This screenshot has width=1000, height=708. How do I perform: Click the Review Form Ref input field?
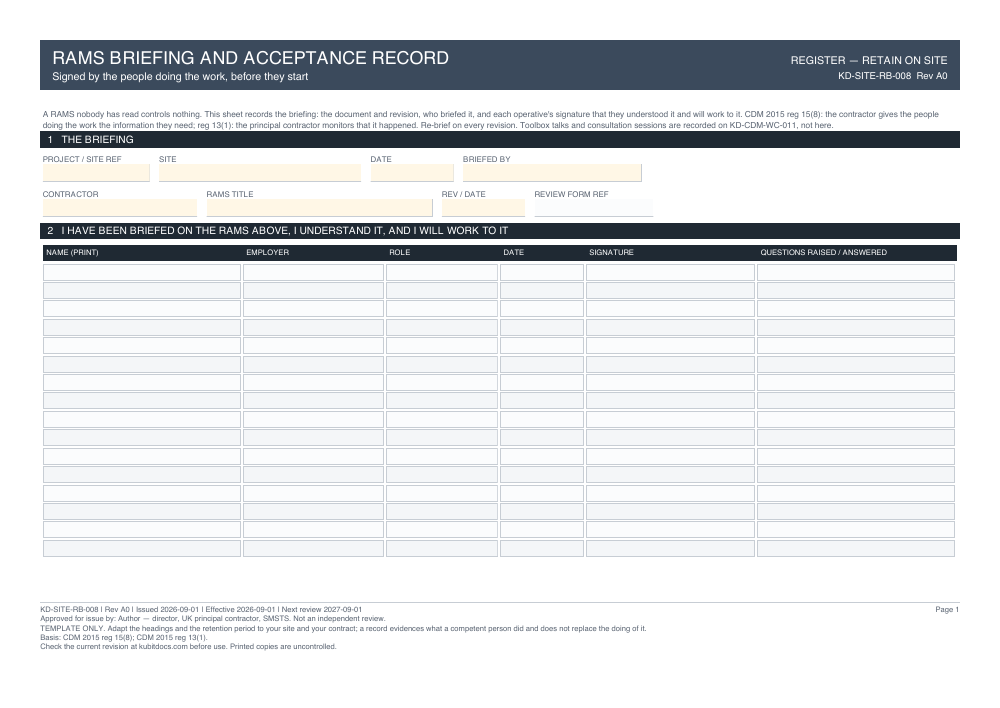(x=594, y=208)
